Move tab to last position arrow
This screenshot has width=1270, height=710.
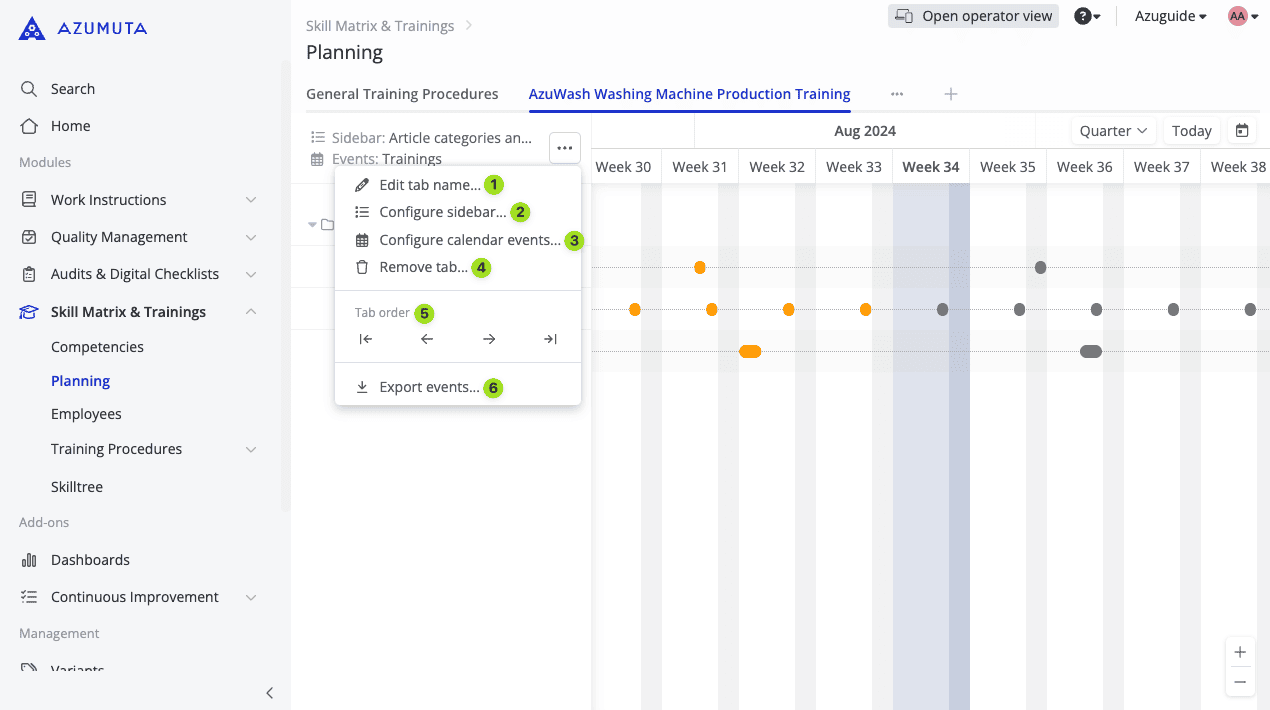tap(550, 339)
